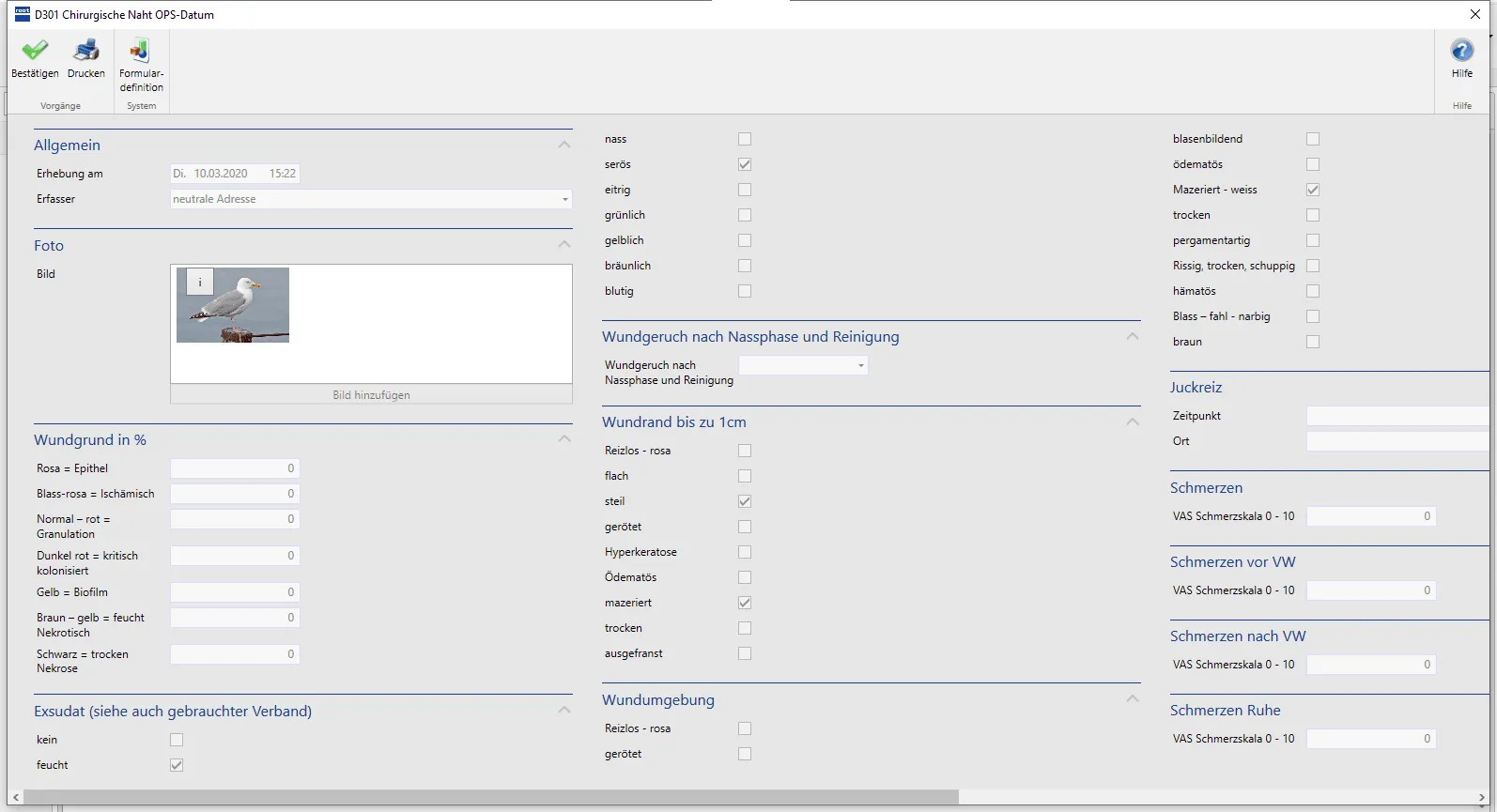The image size is (1497, 812).
Task: Click the info icon on the photo
Action: (200, 282)
